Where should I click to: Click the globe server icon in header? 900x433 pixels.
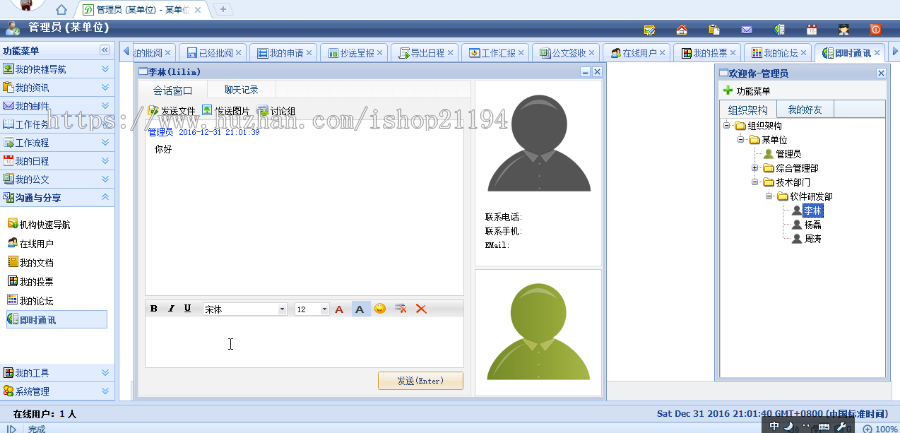tap(779, 29)
